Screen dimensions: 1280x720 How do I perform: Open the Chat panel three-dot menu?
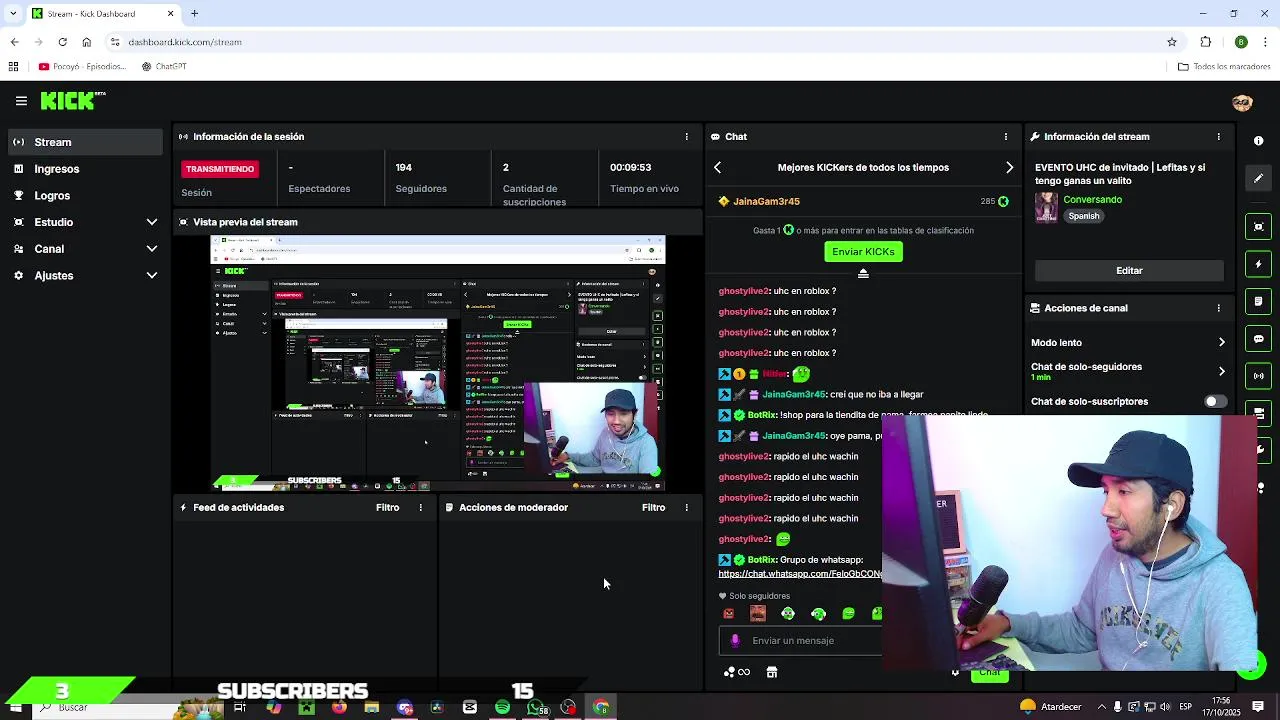click(1006, 137)
